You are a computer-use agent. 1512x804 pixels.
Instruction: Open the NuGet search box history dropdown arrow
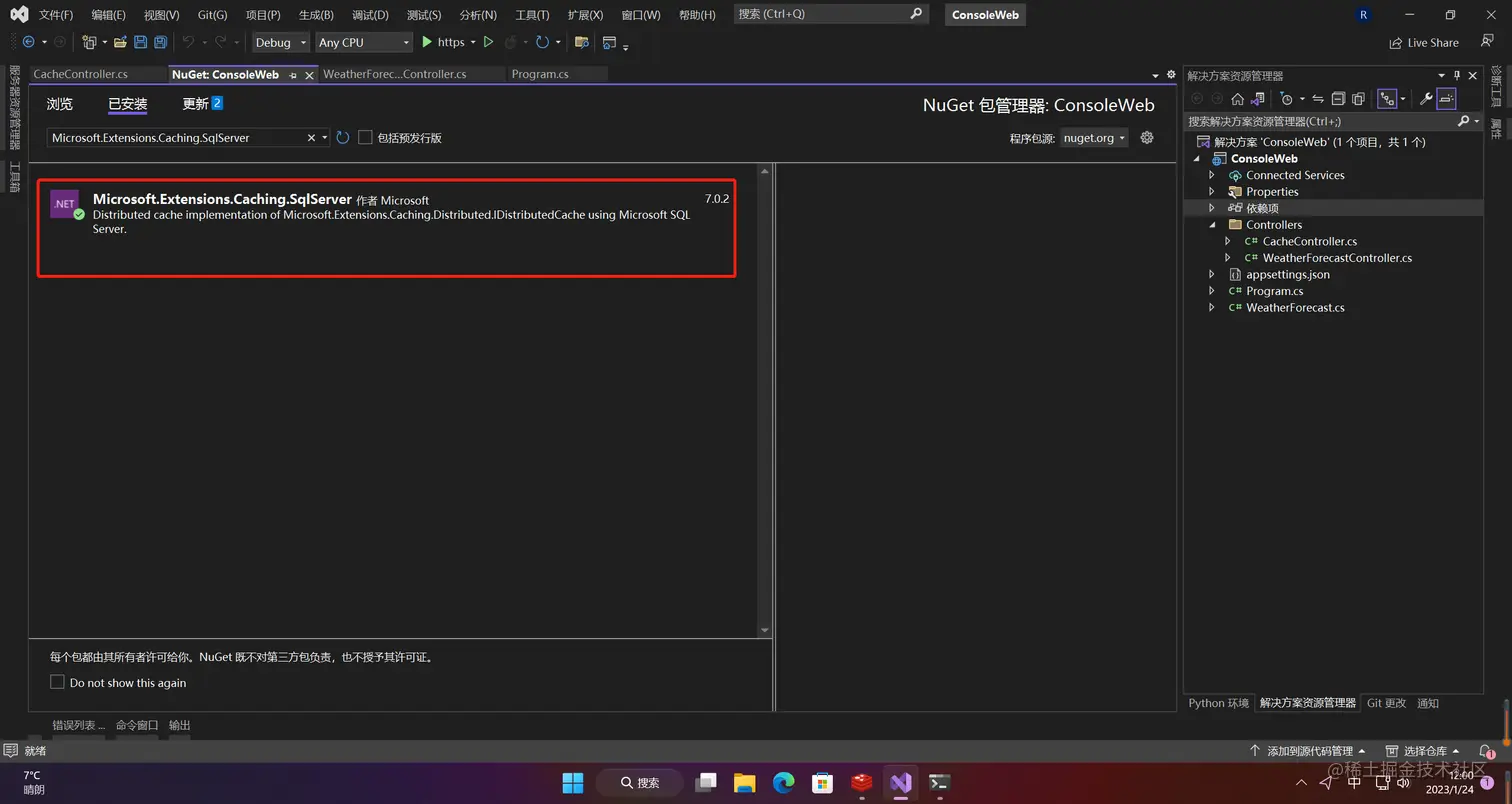(325, 137)
